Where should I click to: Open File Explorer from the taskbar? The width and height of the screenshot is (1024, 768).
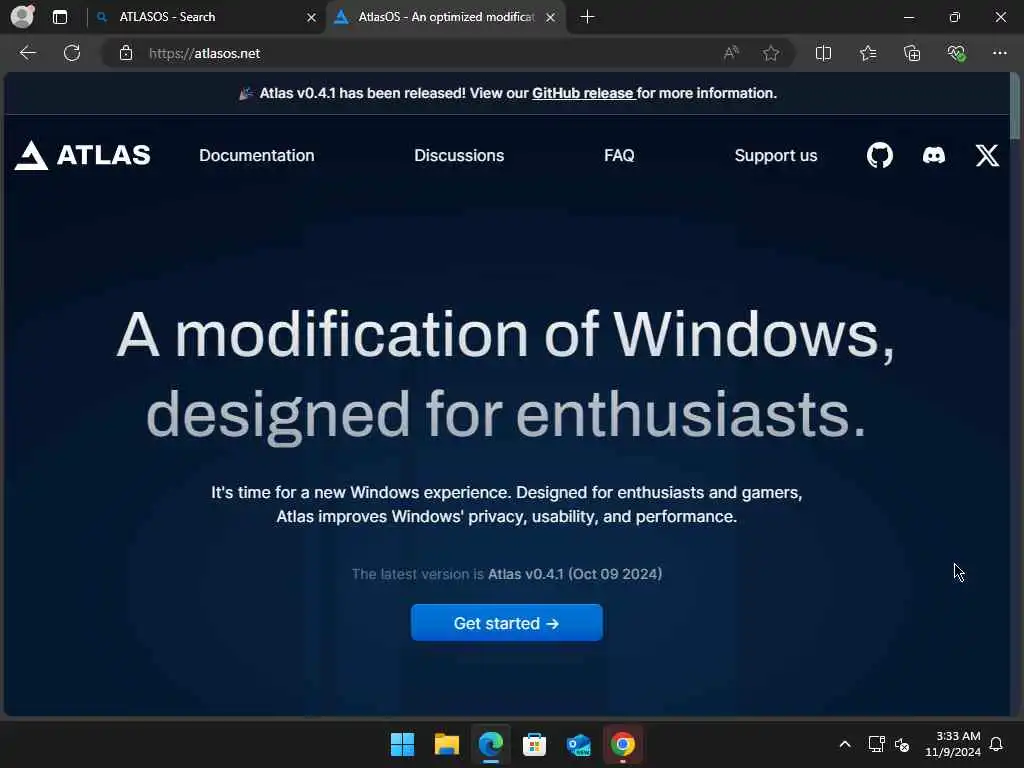point(447,744)
